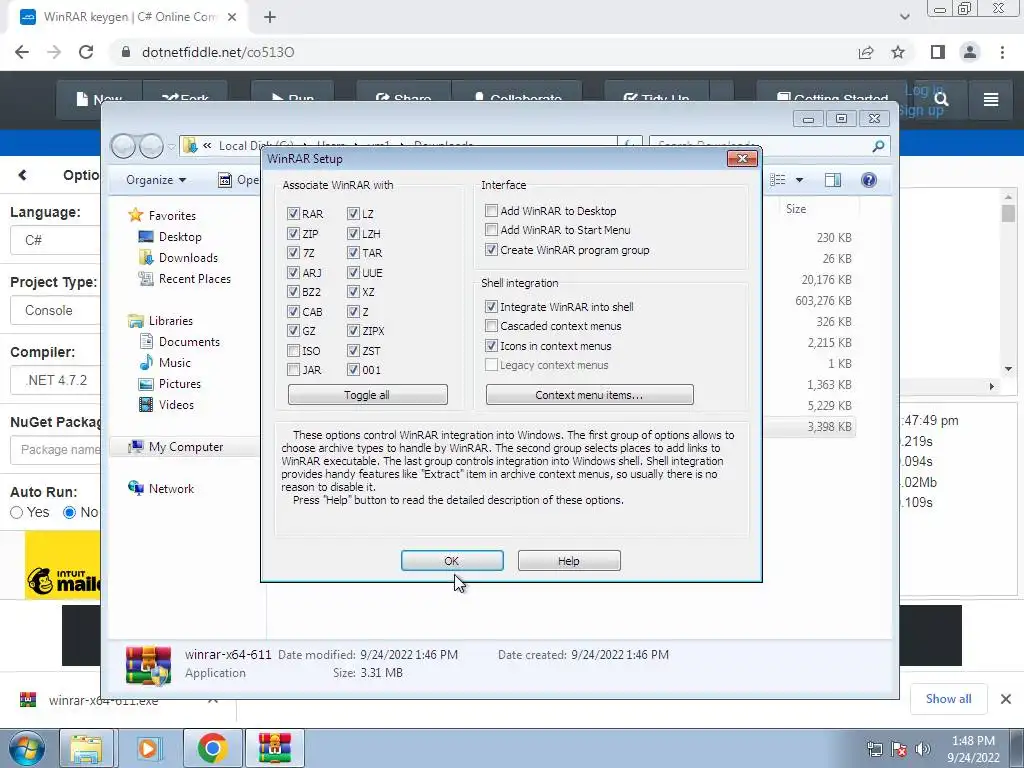Open Desktop in Explorer sidebar

click(180, 236)
